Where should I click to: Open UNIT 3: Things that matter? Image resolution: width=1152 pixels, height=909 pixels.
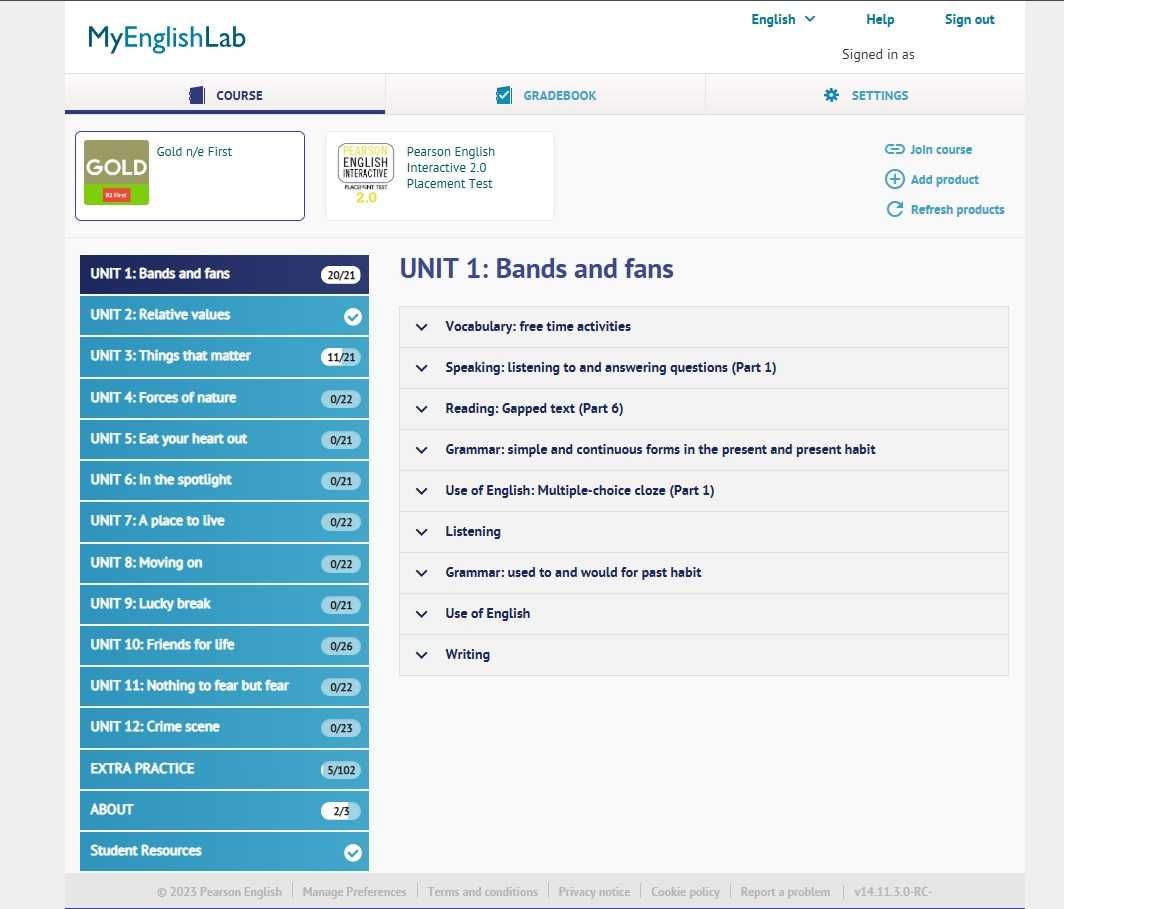(x=224, y=356)
